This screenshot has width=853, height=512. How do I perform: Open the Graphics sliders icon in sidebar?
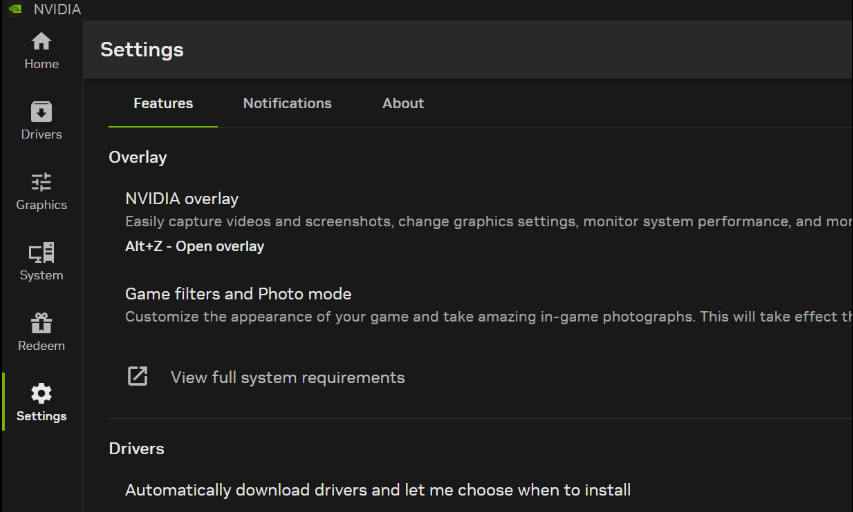pyautogui.click(x=41, y=182)
